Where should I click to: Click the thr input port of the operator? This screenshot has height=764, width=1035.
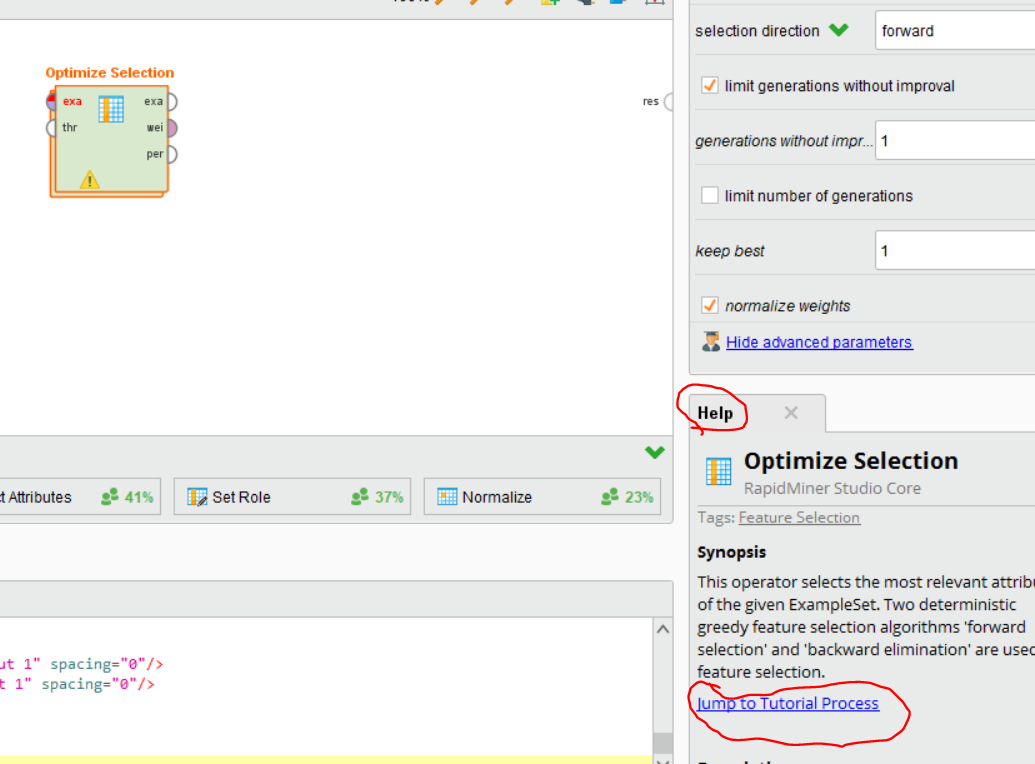click(x=51, y=127)
